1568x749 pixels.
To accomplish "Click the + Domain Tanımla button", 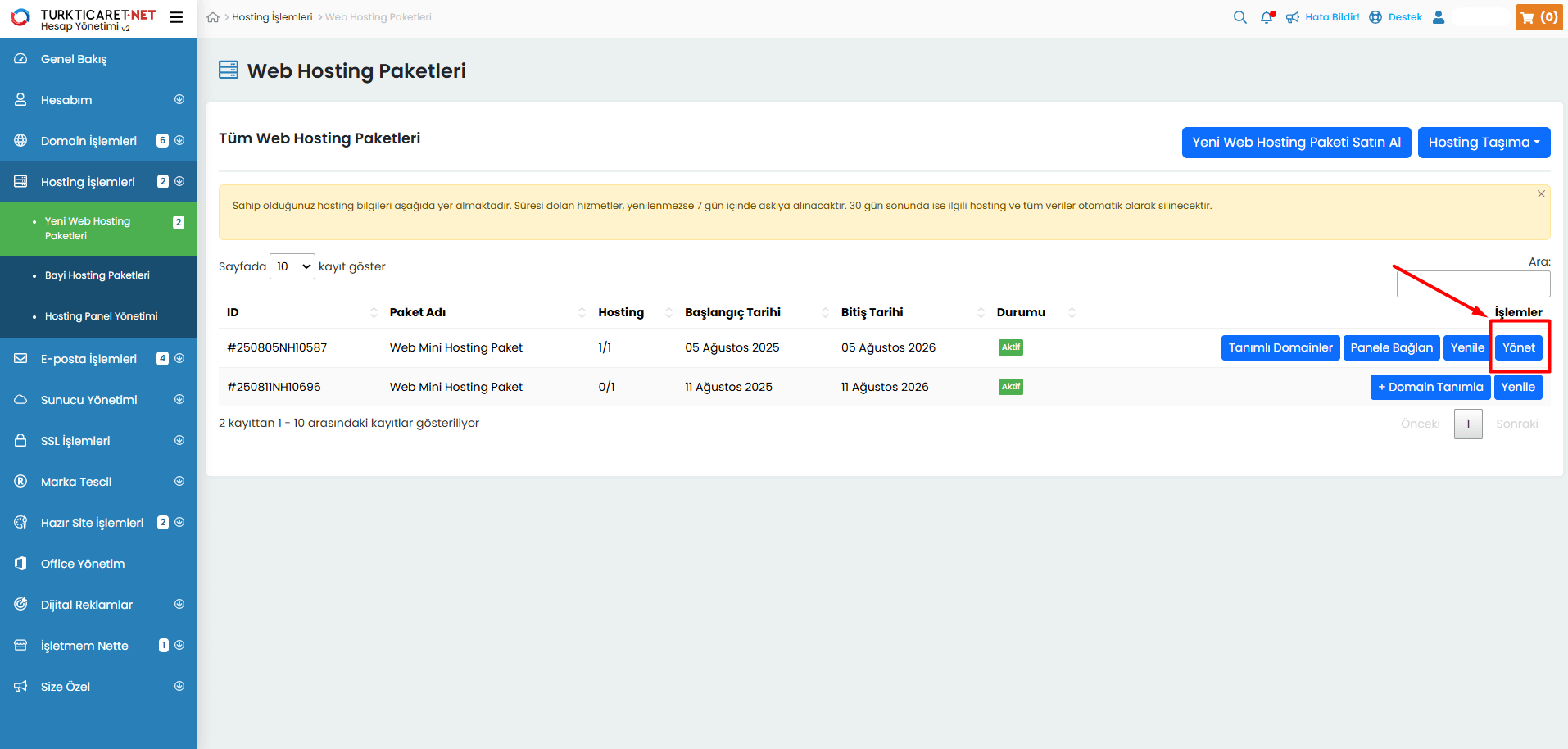I will tap(1430, 387).
